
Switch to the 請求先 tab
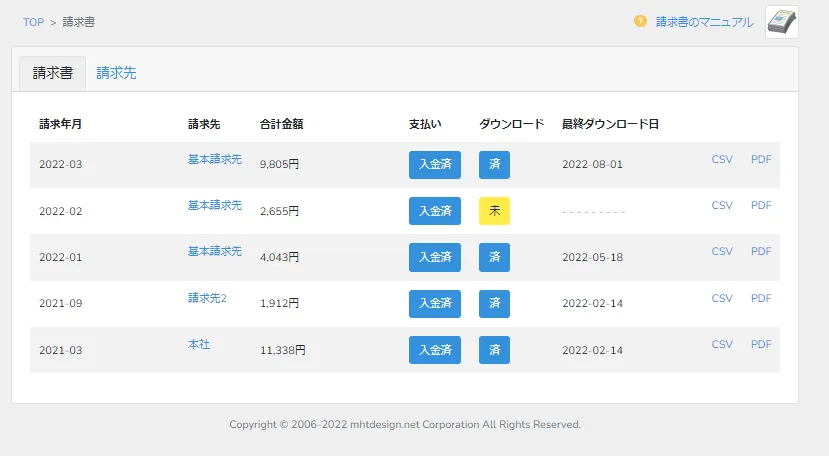(116, 73)
